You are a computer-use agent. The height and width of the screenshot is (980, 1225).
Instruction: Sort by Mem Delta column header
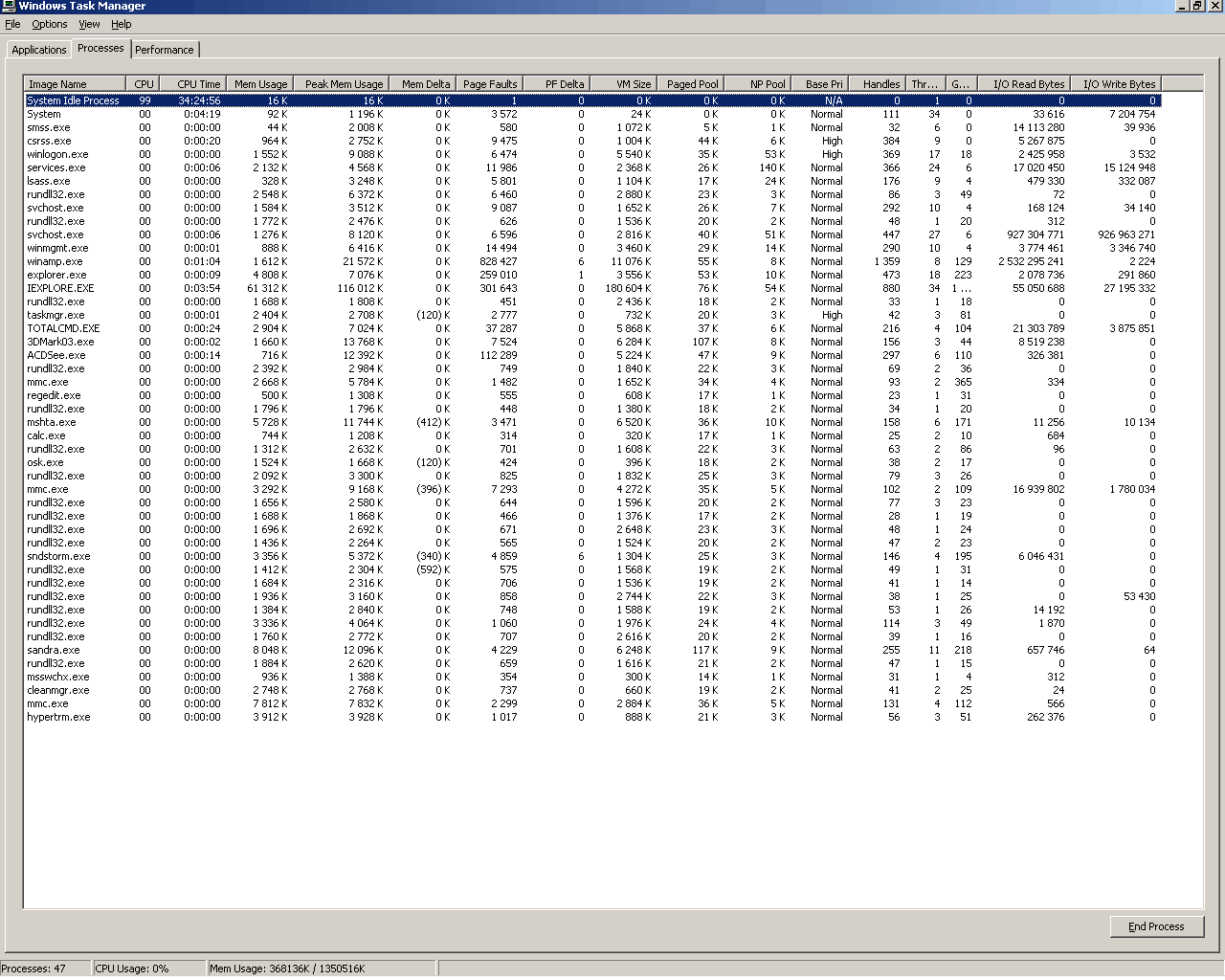click(x=421, y=84)
